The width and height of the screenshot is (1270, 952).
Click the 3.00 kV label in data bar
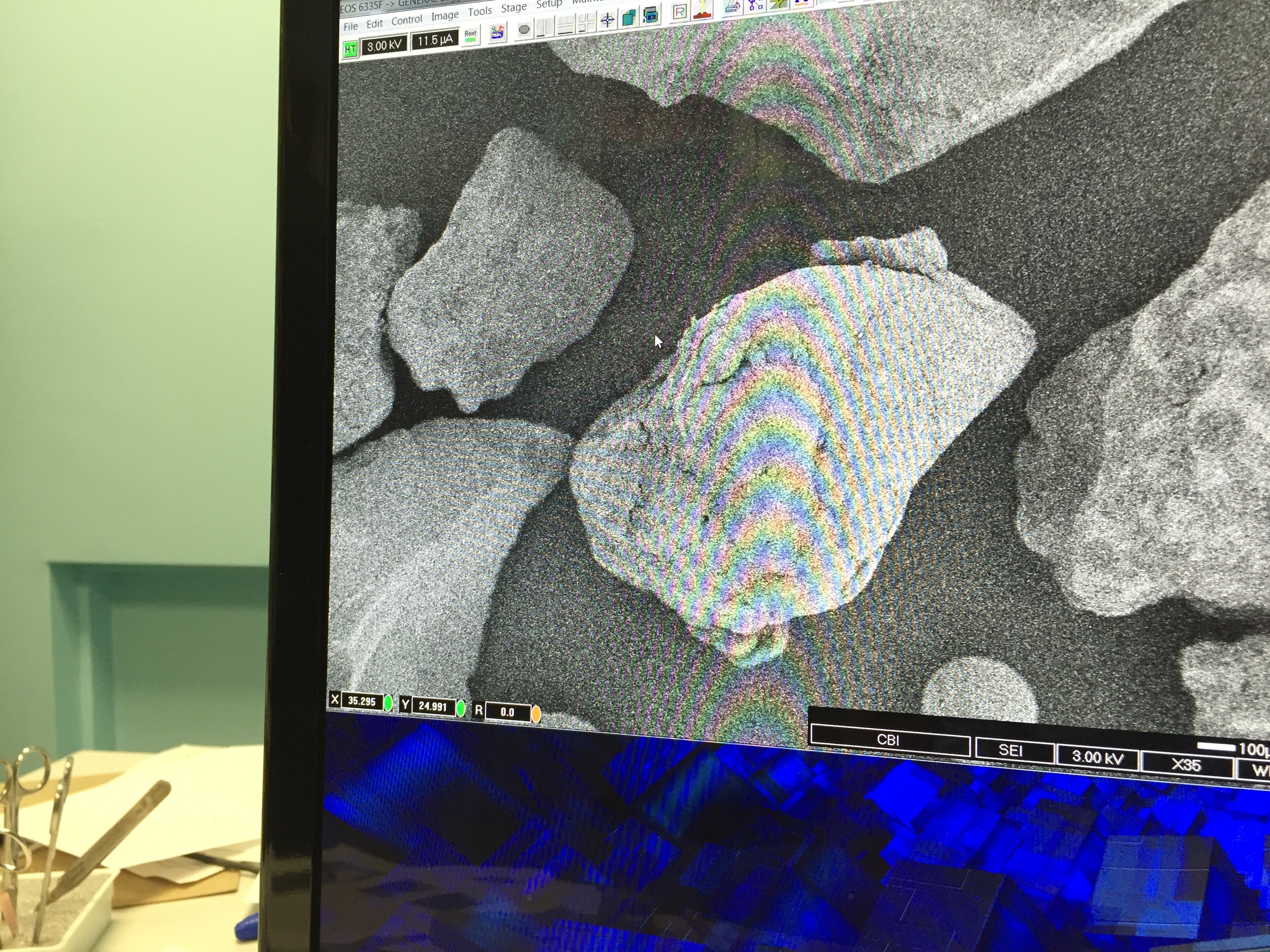[x=1097, y=758]
